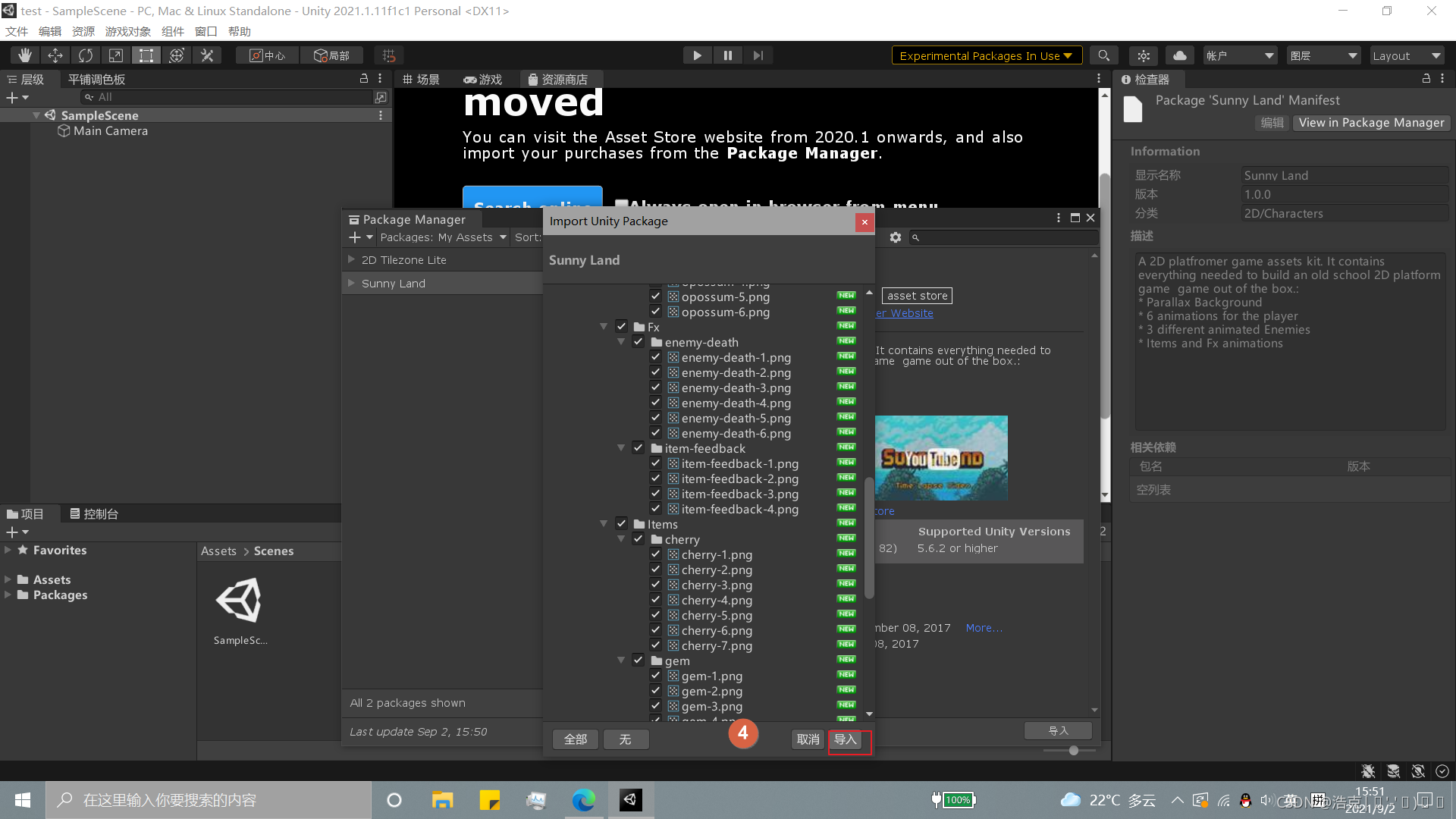
Task: Open the 组件 menu
Action: point(173,31)
